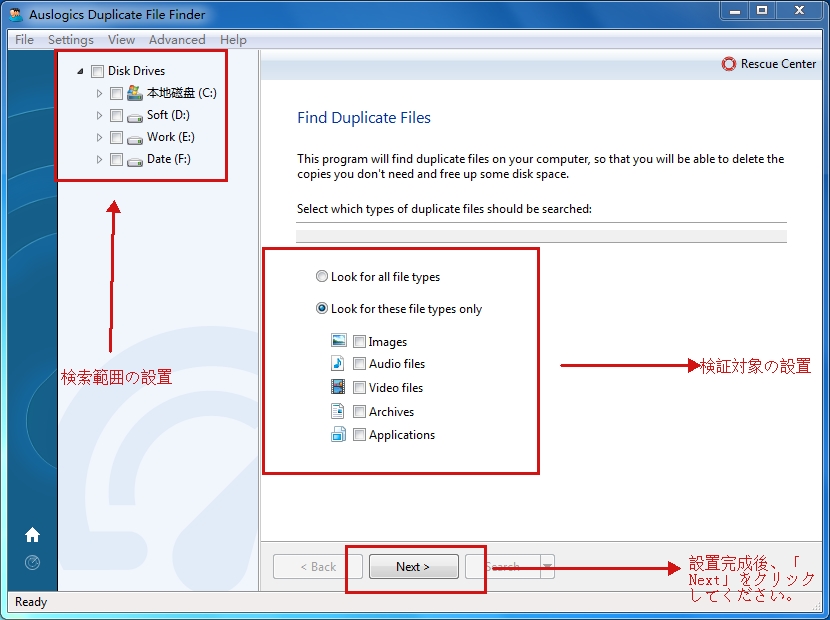
Task: Close the Auslogics Duplicate File Finder window
Action: click(x=800, y=11)
